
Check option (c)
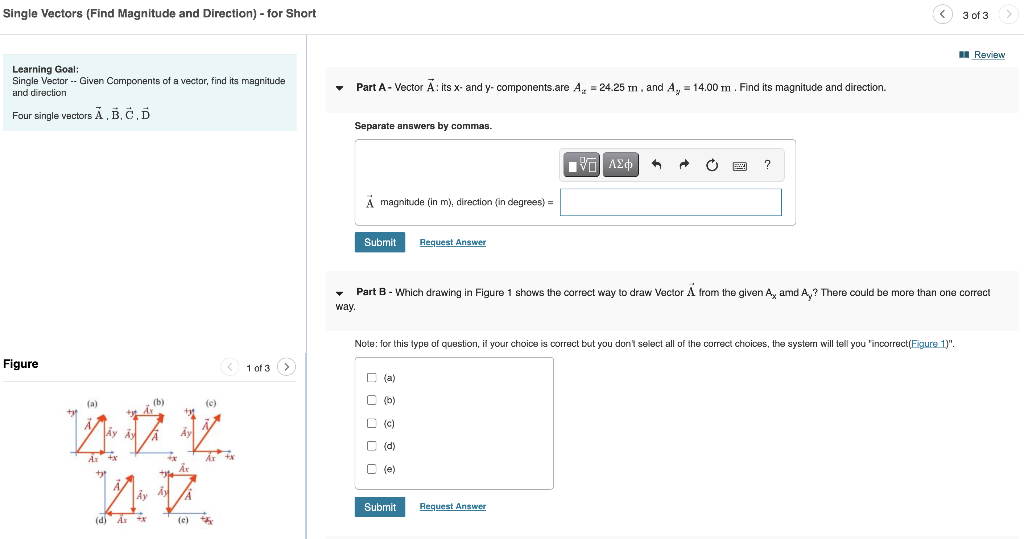[x=372, y=423]
